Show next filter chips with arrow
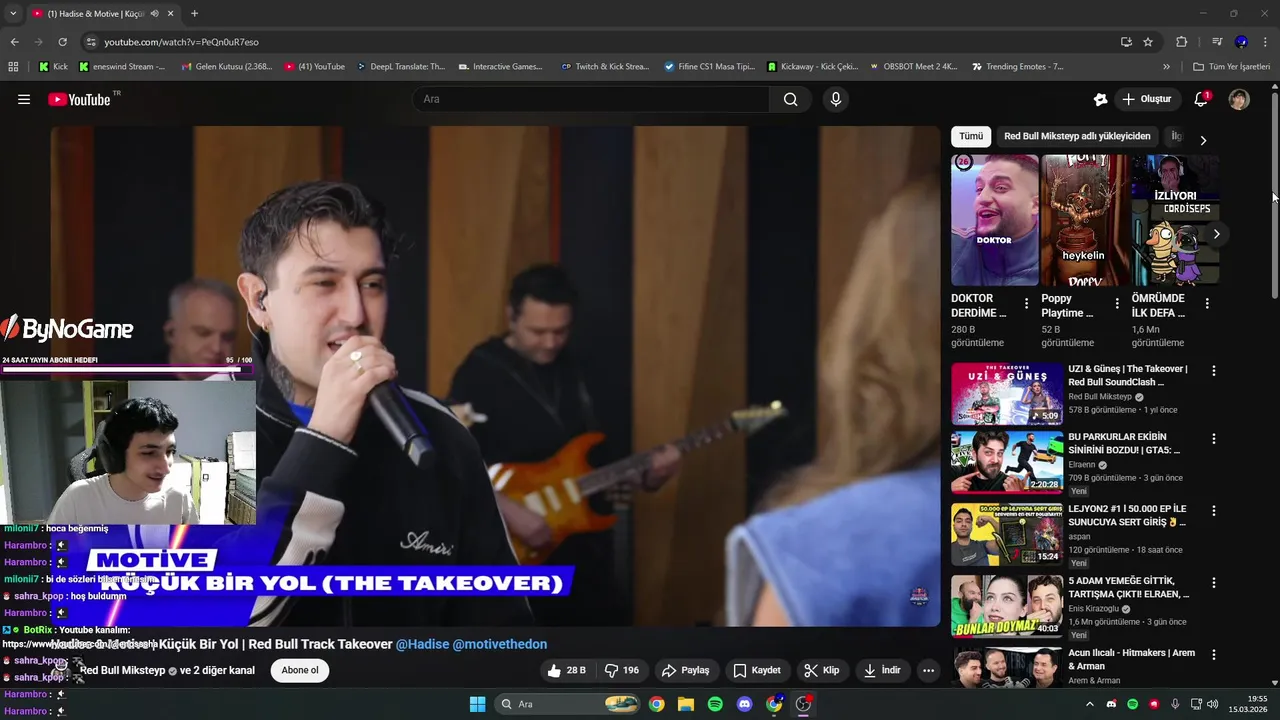1280x720 pixels. pos(1203,140)
